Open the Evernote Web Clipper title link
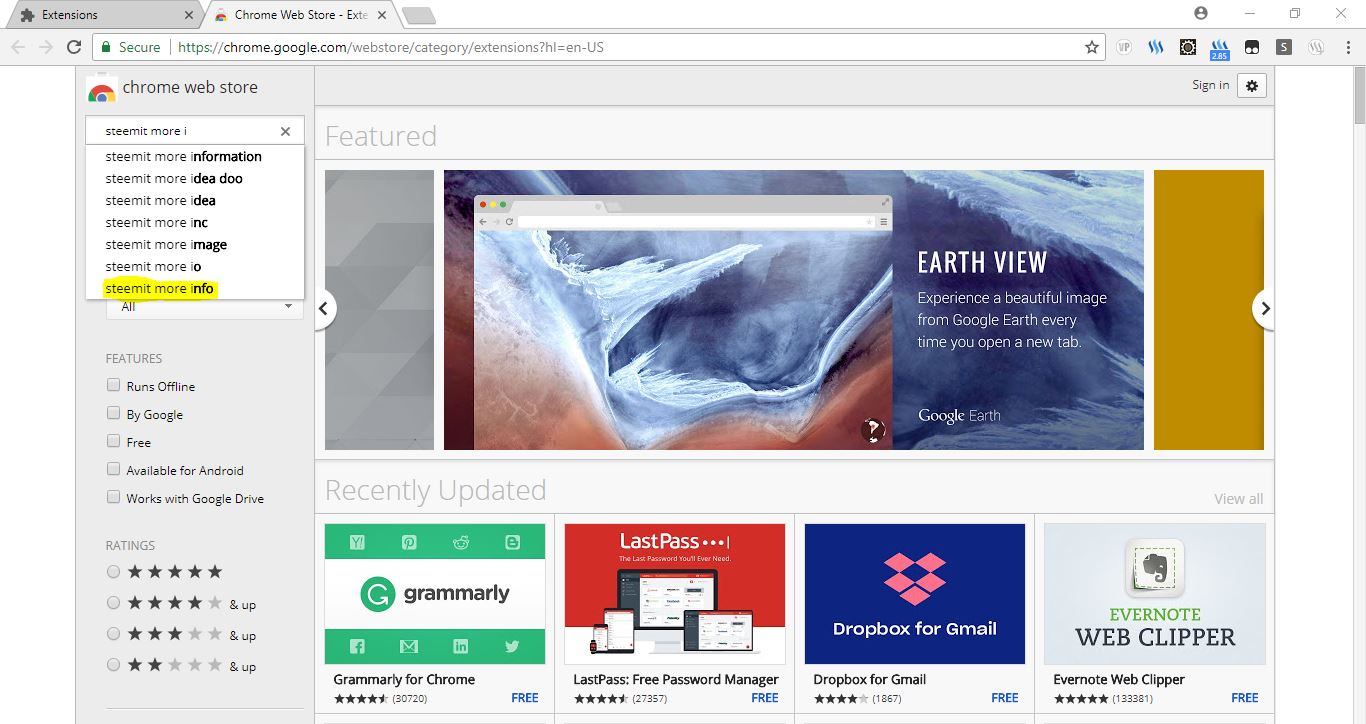Screen dimensions: 1366x724 pos(1119,680)
